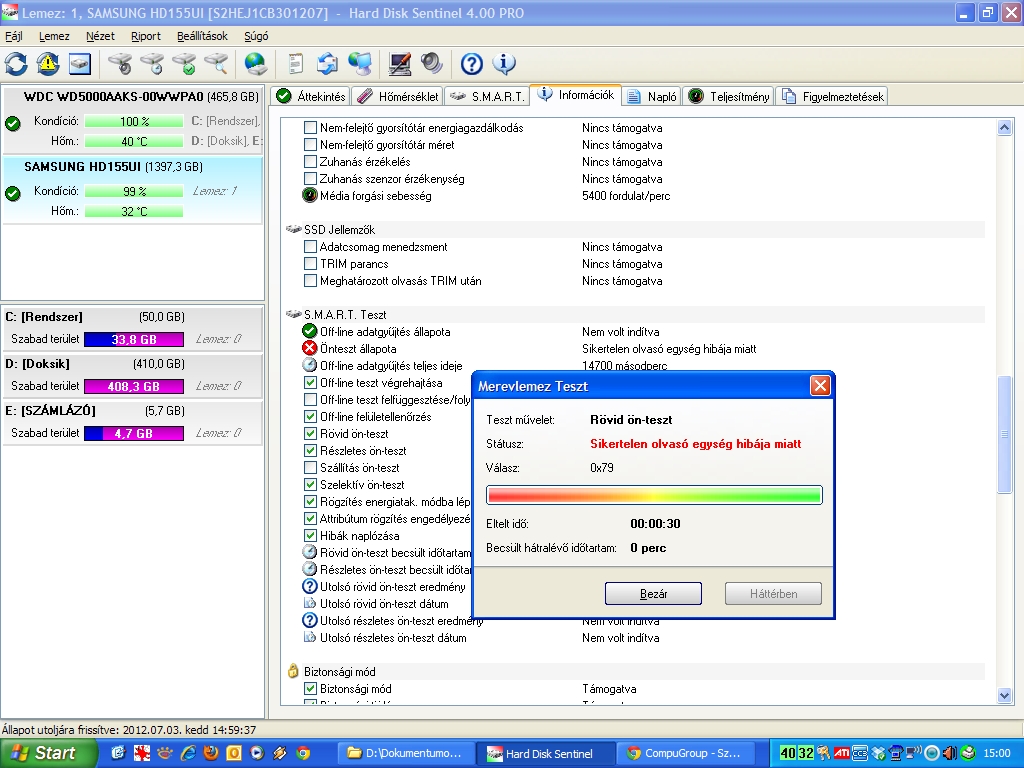The height and width of the screenshot is (768, 1024).
Task: Open the Lemez menu
Action: point(54,36)
